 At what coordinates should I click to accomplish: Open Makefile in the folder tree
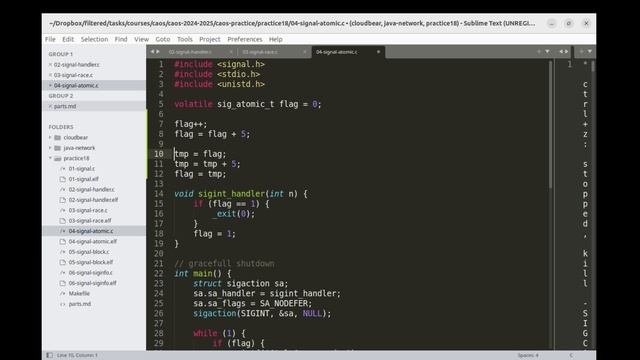point(79,293)
